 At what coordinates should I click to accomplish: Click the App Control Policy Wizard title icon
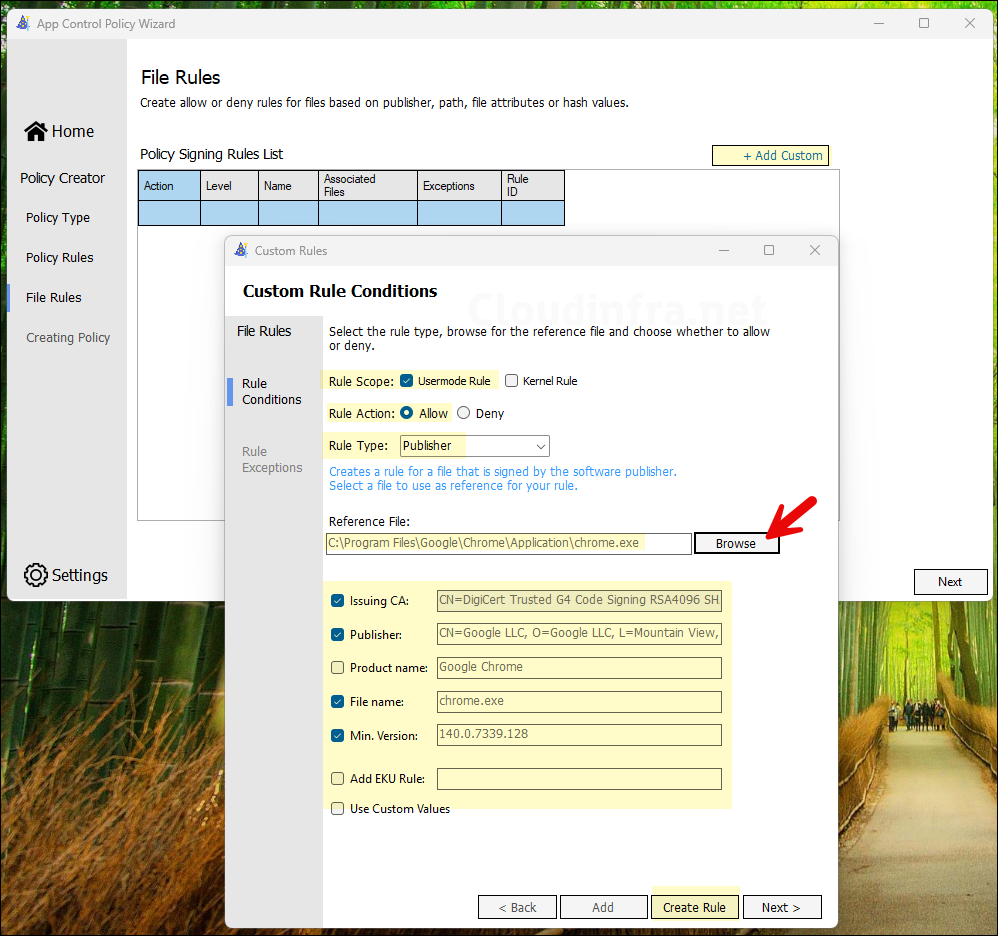(22, 23)
